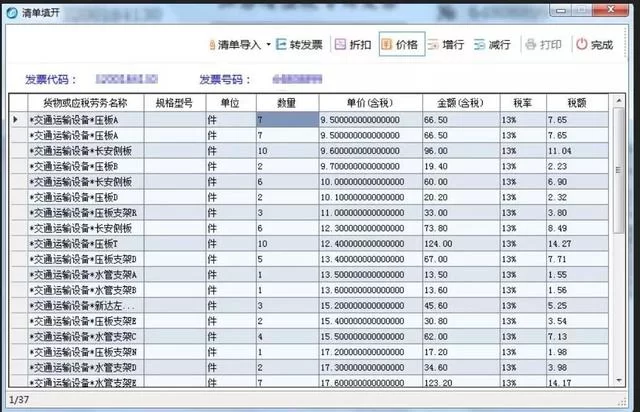Click the 折扣 discount button
The image size is (640, 412).
tap(353, 45)
